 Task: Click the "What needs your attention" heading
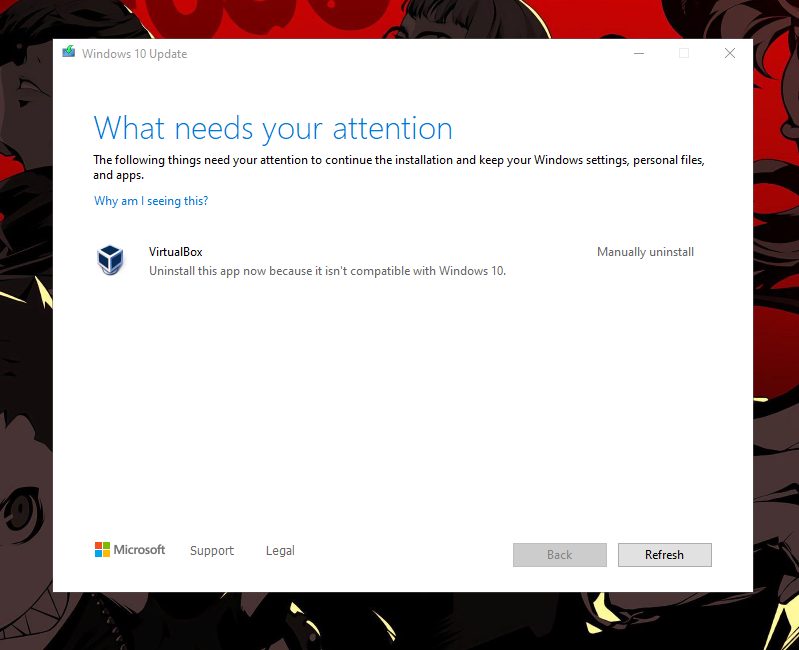click(273, 128)
